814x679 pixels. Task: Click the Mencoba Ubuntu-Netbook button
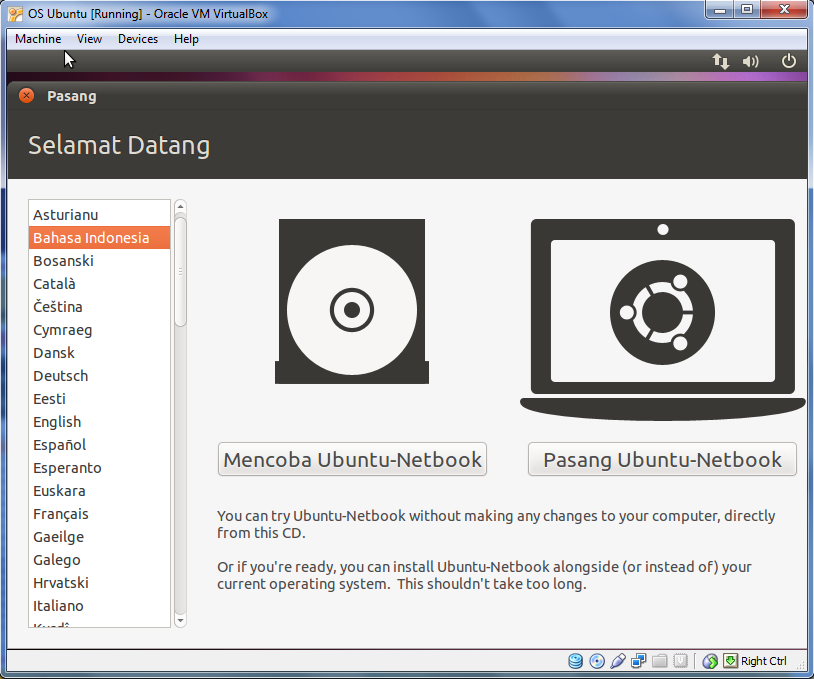tap(352, 459)
